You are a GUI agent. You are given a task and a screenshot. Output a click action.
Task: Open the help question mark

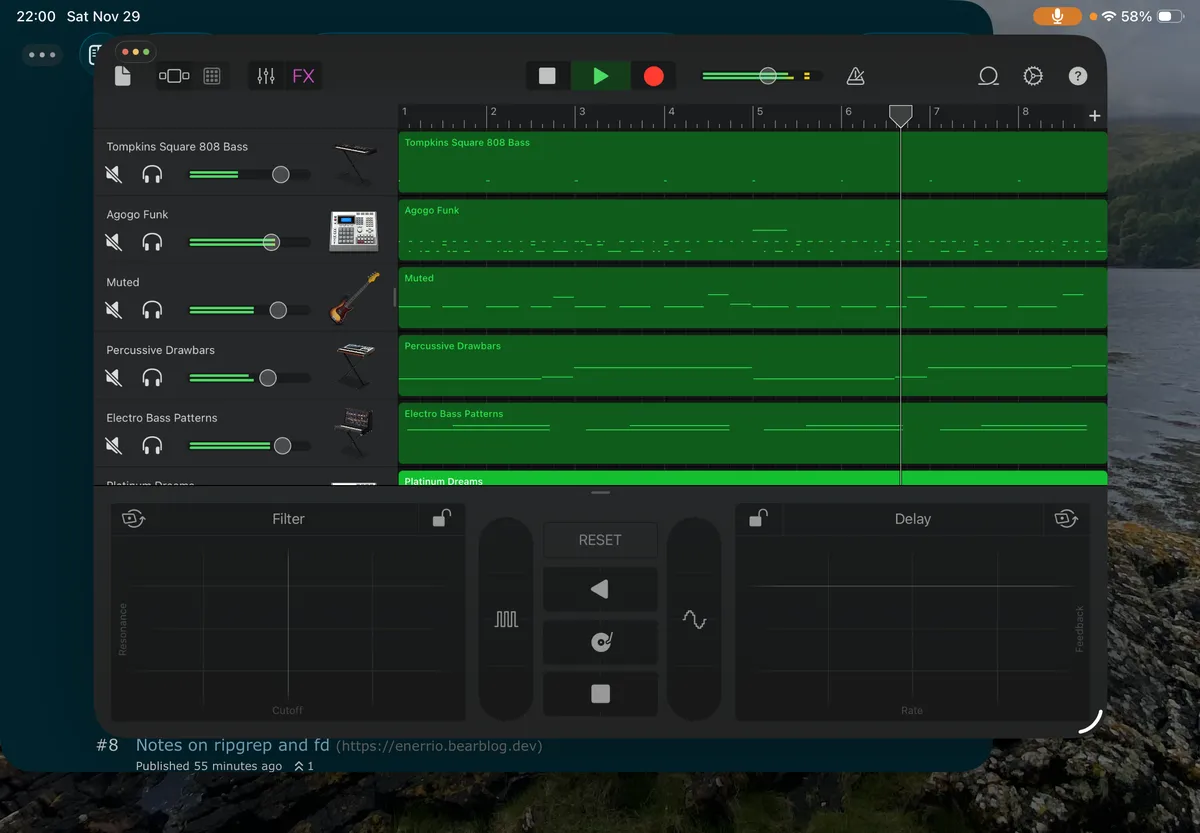tap(1077, 76)
